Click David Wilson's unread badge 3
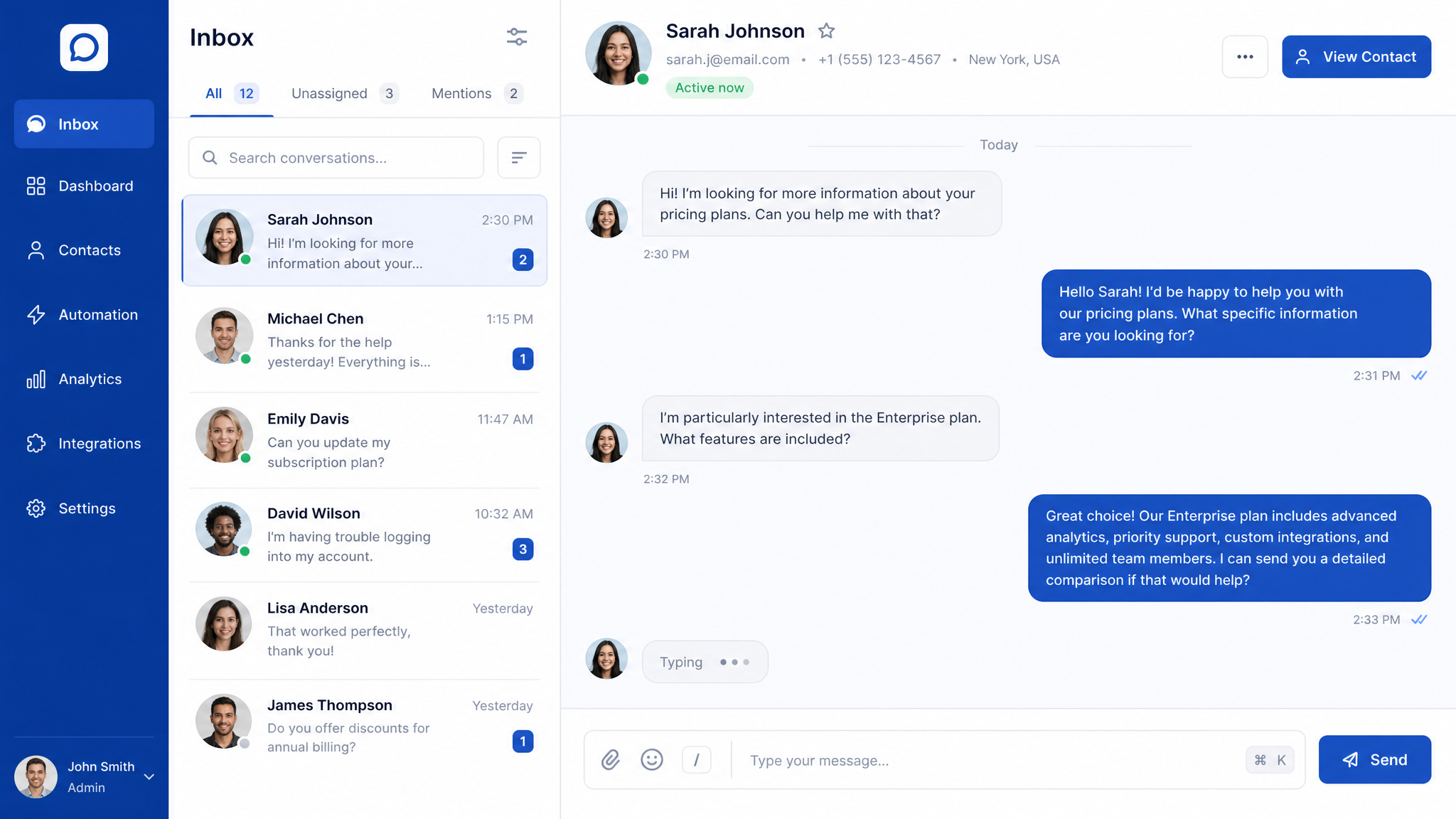1456x819 pixels. pos(523,549)
